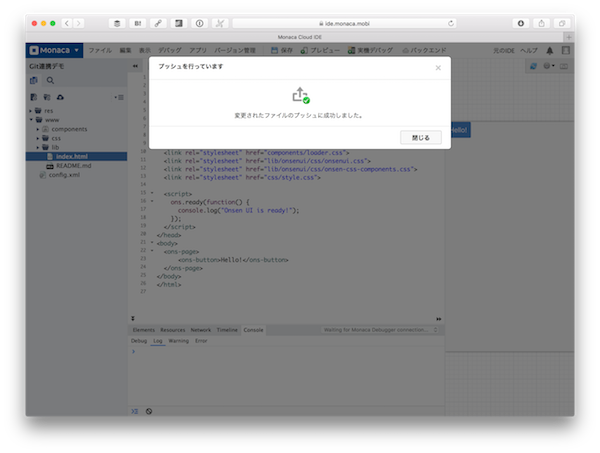The height and width of the screenshot is (453, 600).
Task: Open the デバッグ menu
Action: pyautogui.click(x=170, y=51)
